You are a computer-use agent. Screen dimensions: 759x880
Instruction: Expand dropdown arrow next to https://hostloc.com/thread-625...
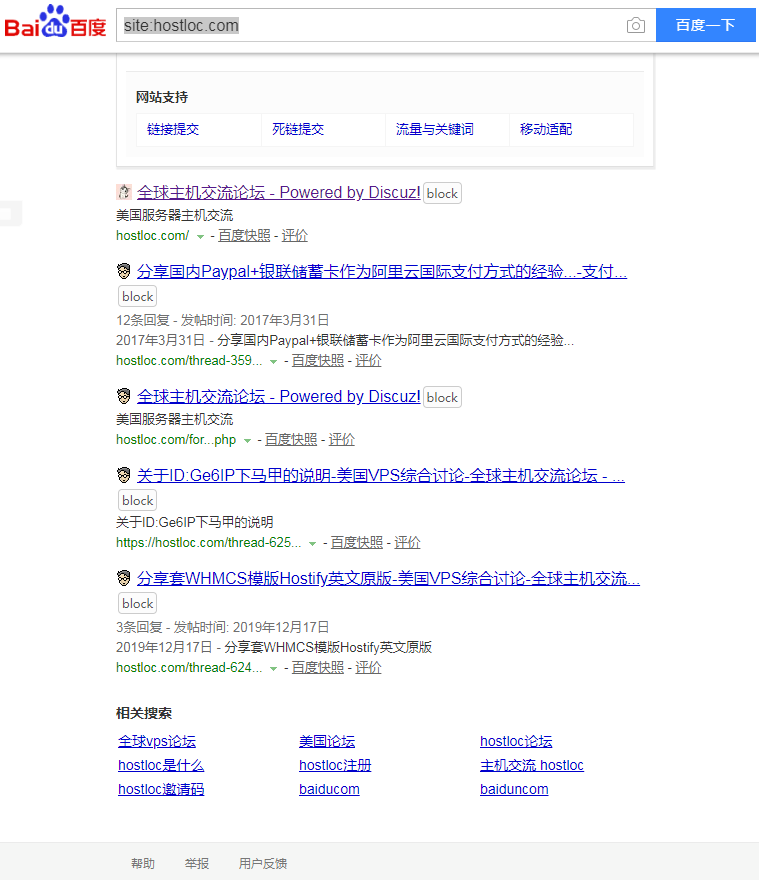[313, 544]
